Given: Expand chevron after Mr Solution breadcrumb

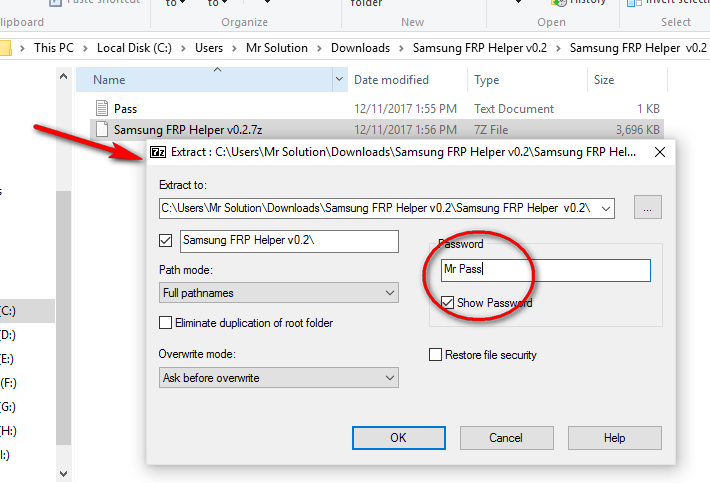Looking at the screenshot, I should [x=319, y=48].
